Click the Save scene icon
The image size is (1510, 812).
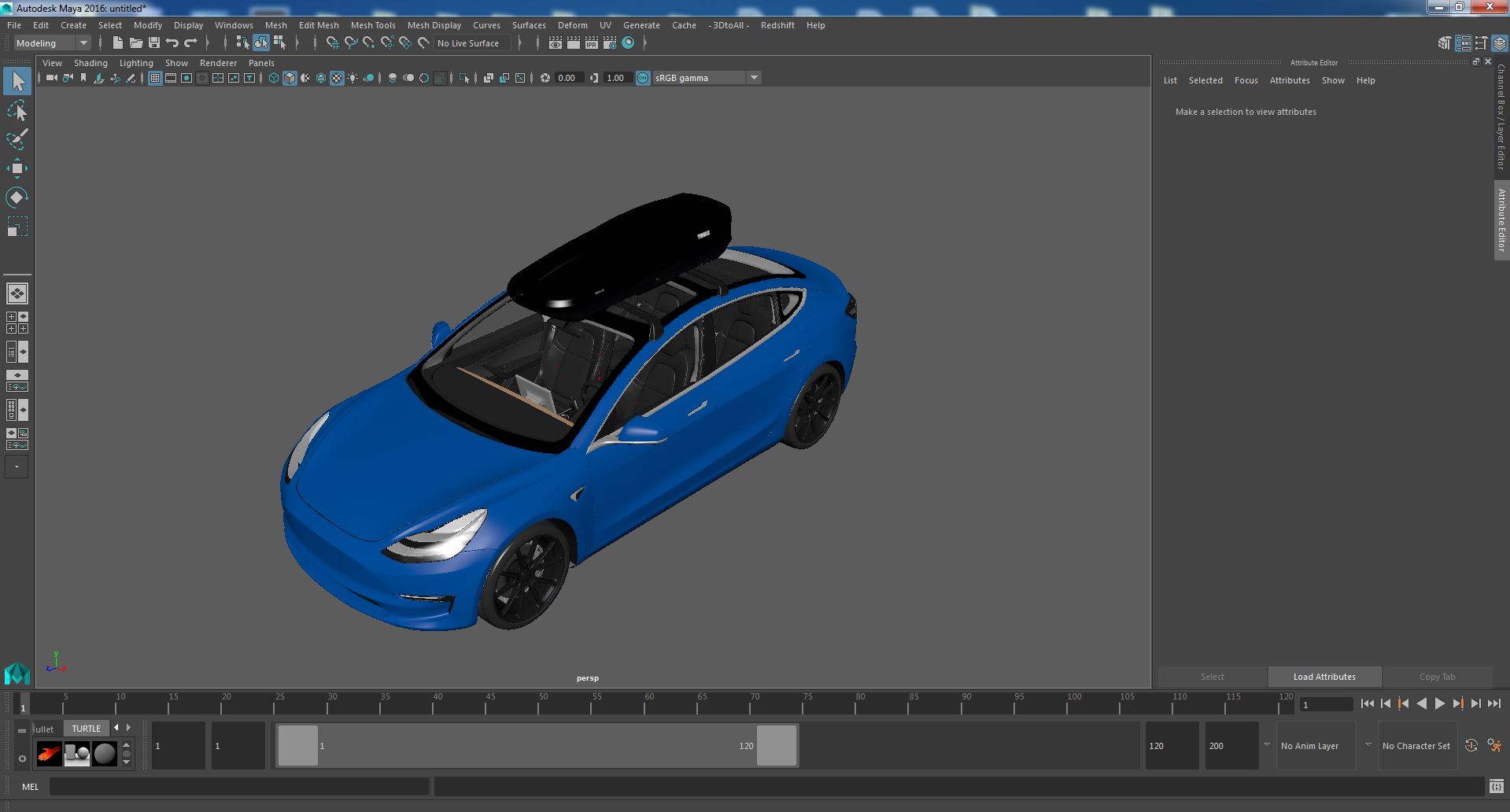(x=154, y=43)
